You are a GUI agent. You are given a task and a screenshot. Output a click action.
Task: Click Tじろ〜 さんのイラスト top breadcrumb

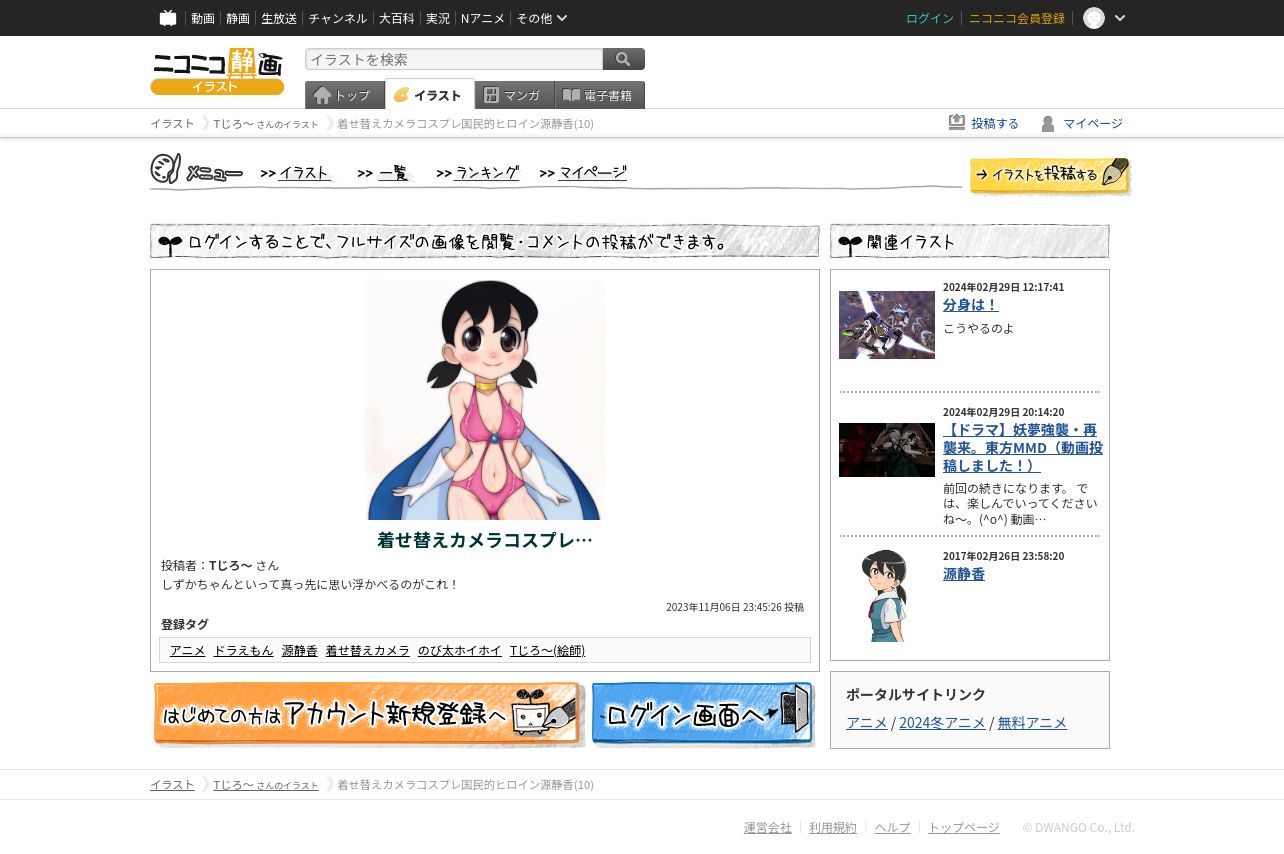[x=265, y=124]
